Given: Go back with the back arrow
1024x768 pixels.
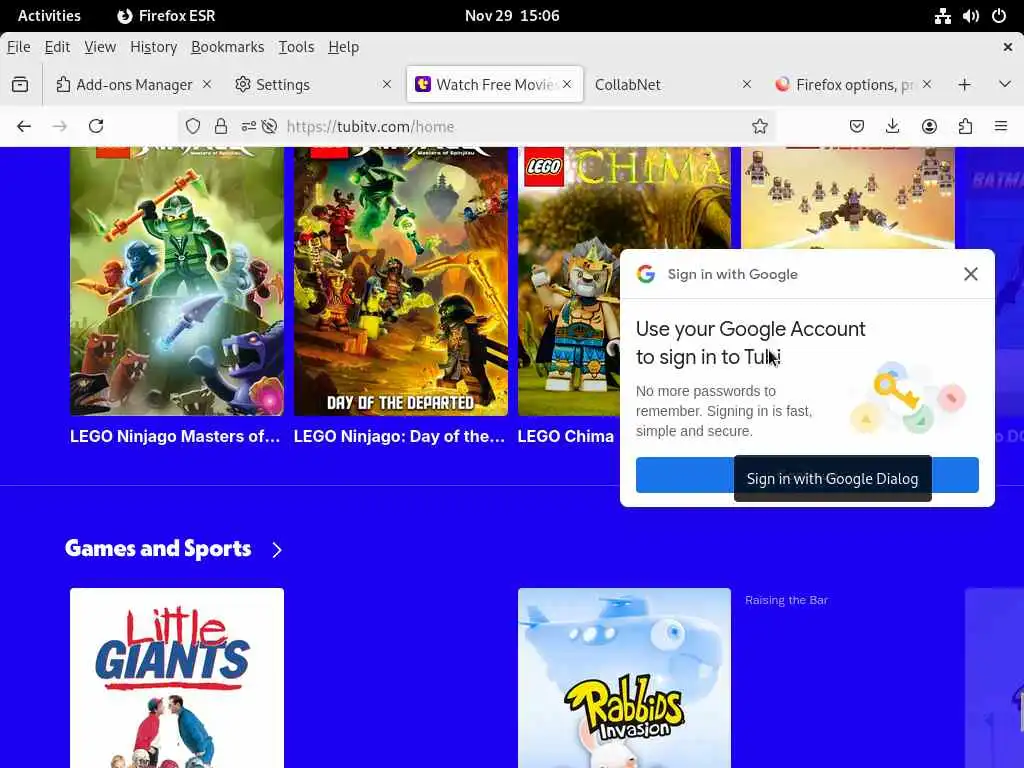Looking at the screenshot, I should (24, 126).
